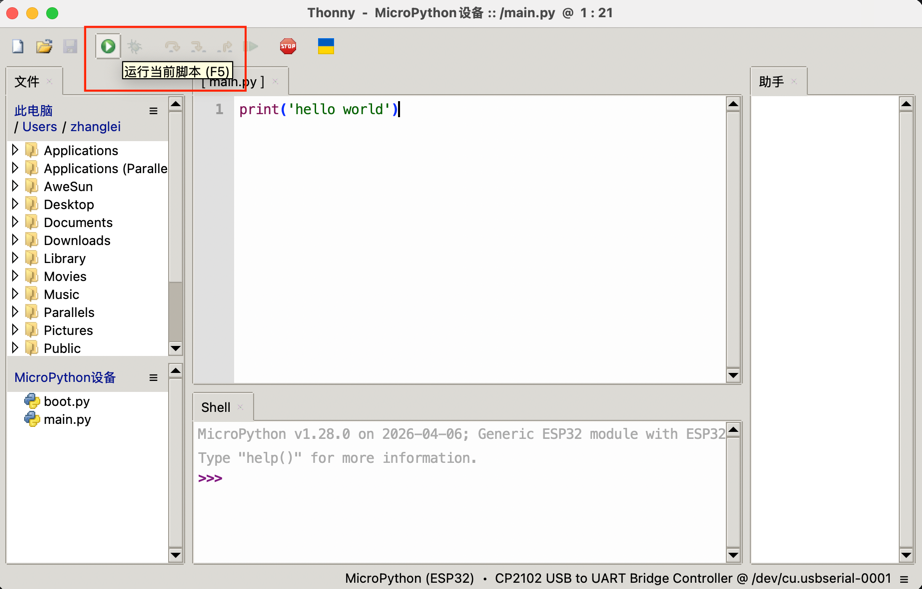Image resolution: width=922 pixels, height=589 pixels.
Task: Select the Desktop folder name
Action: click(x=69, y=205)
